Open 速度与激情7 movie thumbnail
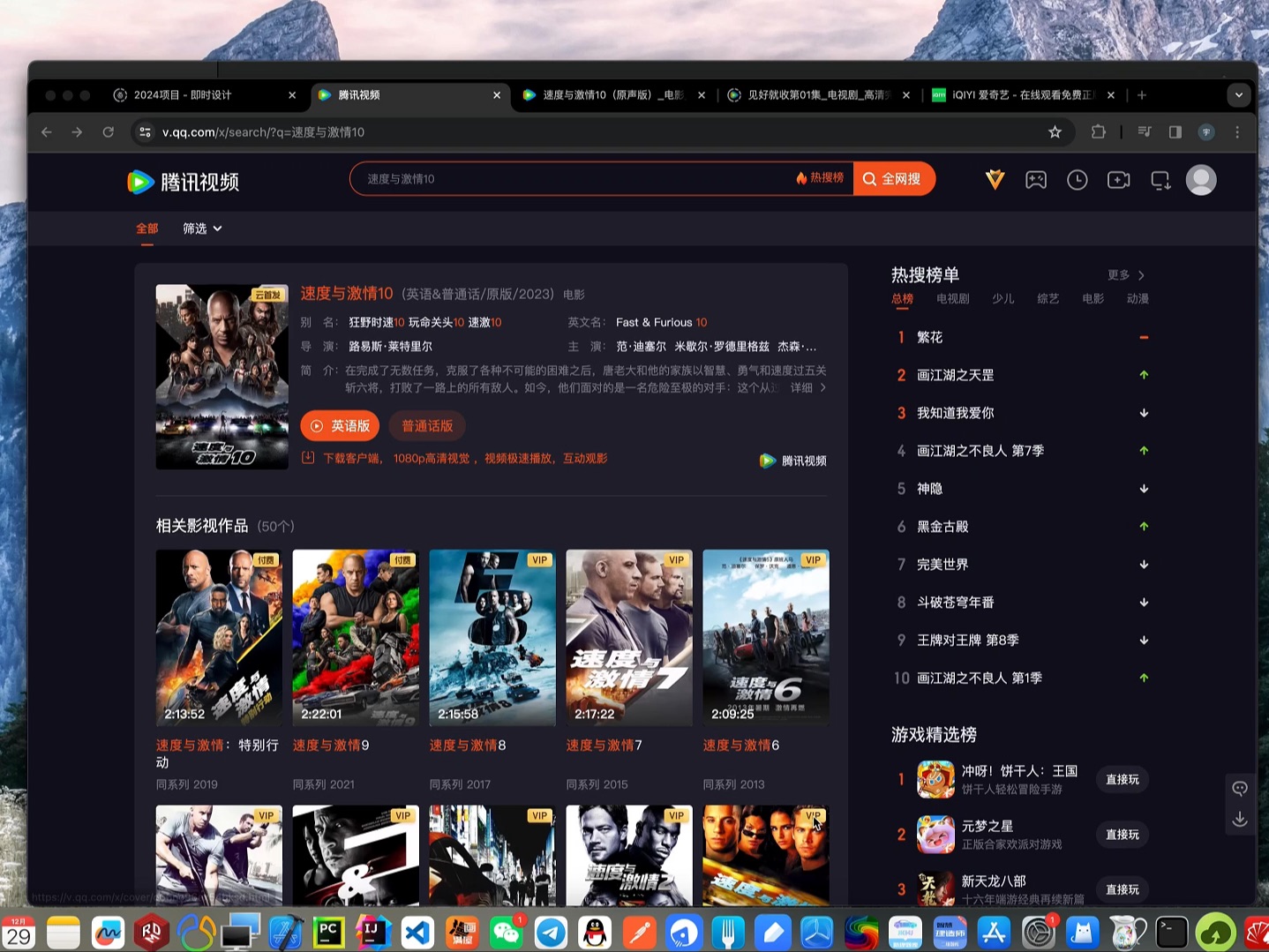This screenshot has width=1269, height=952. coord(629,637)
